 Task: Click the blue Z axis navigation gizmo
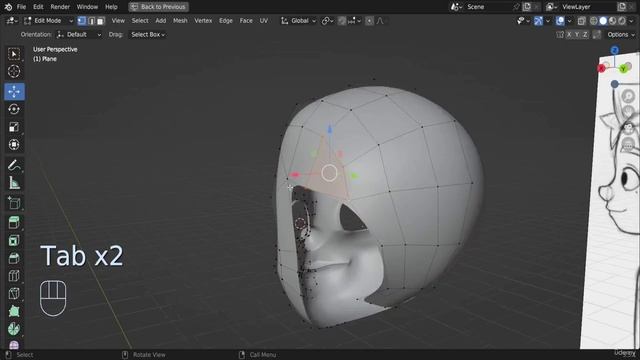(615, 50)
